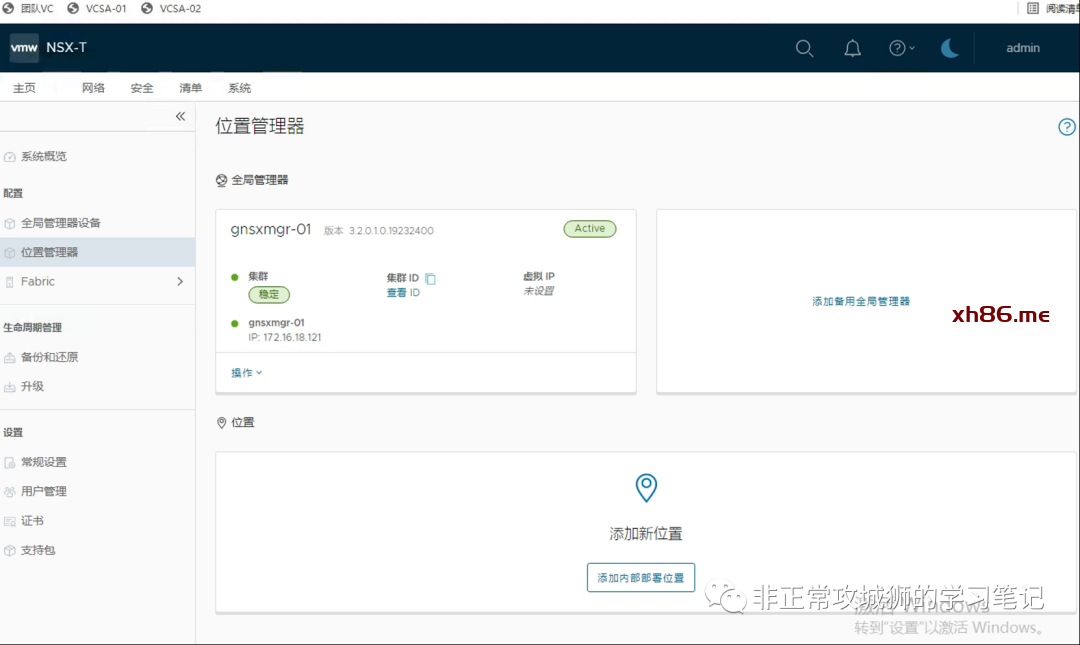Click the 查看 ID link
Image resolution: width=1080 pixels, height=645 pixels.
(x=403, y=293)
